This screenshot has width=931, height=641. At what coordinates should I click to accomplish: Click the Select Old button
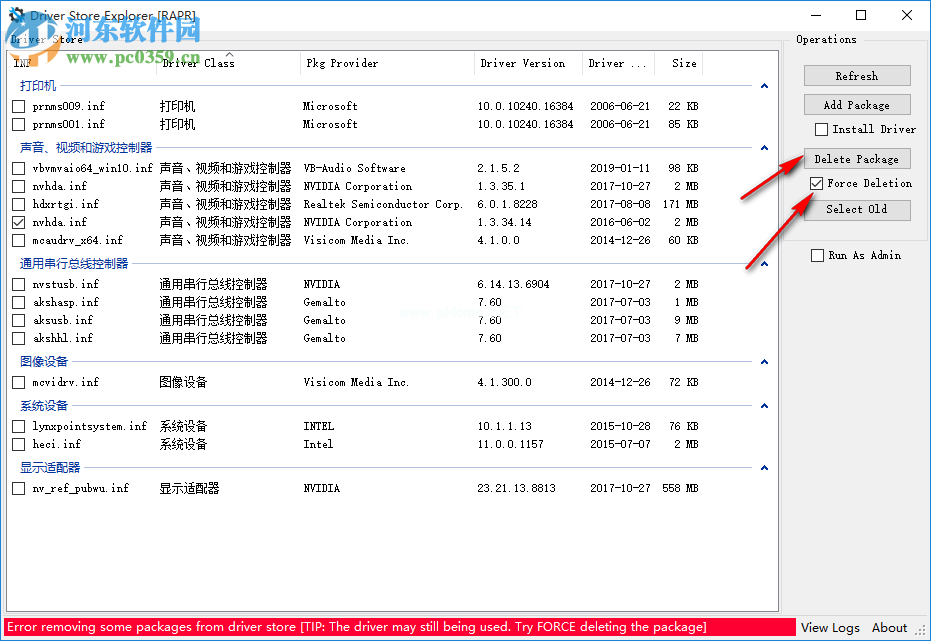856,209
